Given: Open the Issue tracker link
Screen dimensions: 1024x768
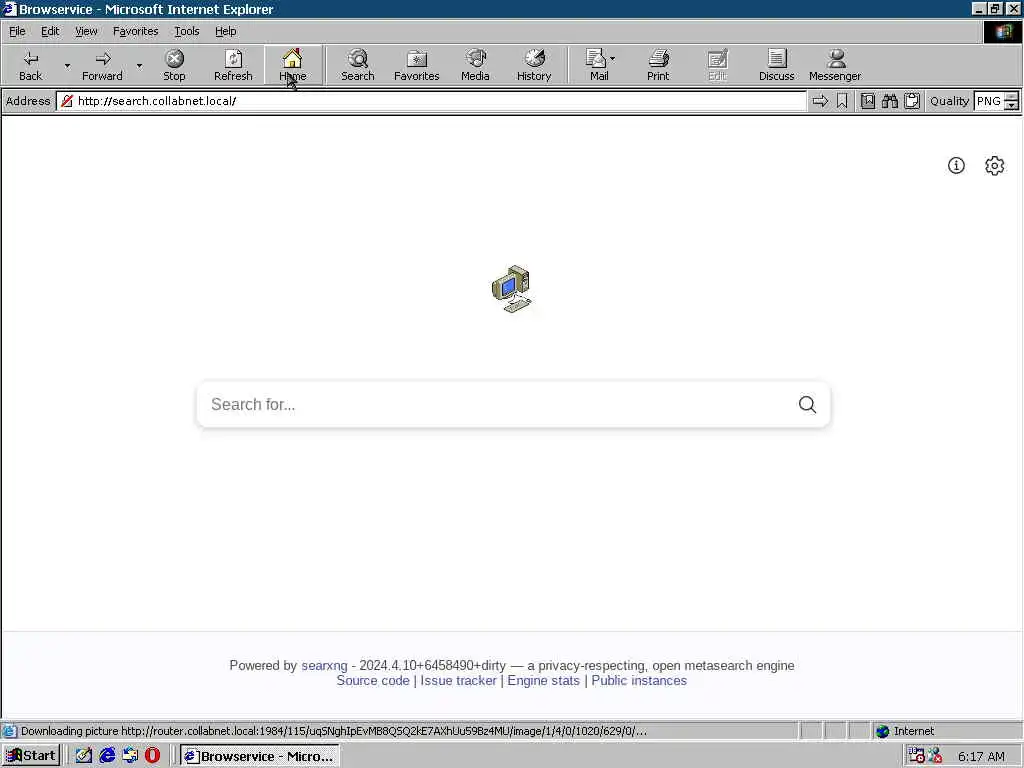Looking at the screenshot, I should coord(458,680).
